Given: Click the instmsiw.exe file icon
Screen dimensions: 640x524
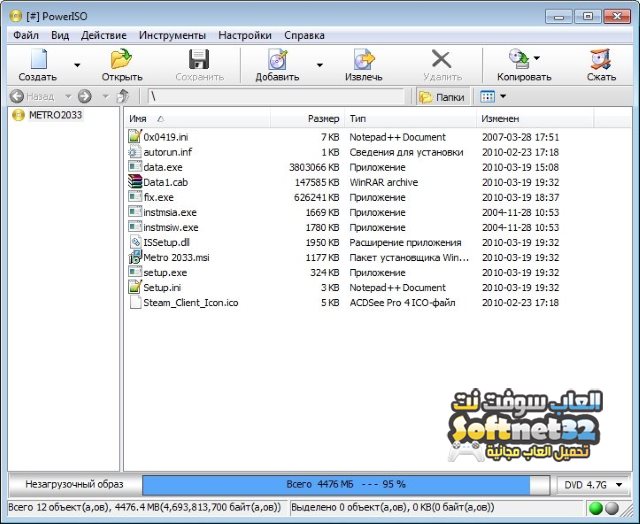Looking at the screenshot, I should point(135,227).
